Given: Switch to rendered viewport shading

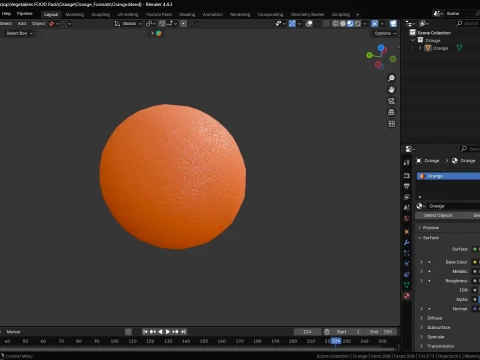Looking at the screenshot, I should 357,23.
